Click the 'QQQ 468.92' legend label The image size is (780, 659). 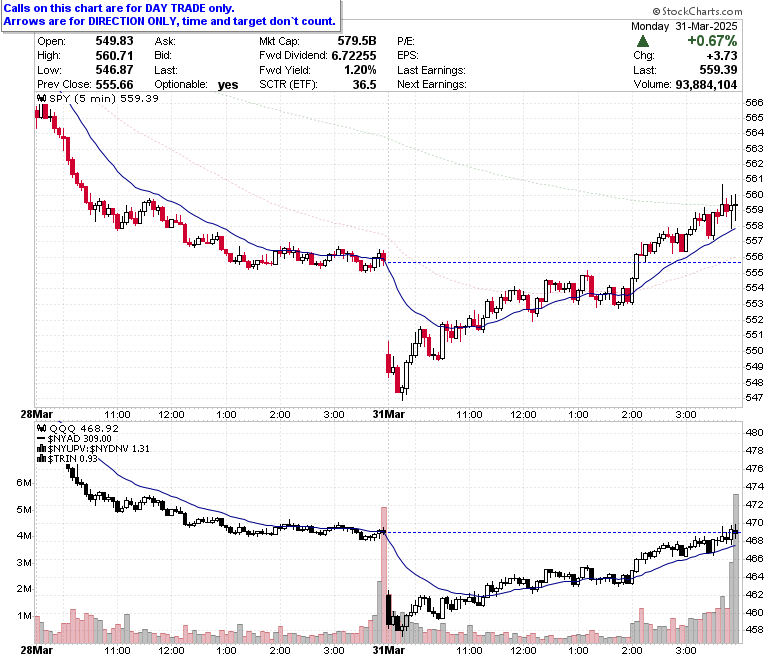(84, 428)
